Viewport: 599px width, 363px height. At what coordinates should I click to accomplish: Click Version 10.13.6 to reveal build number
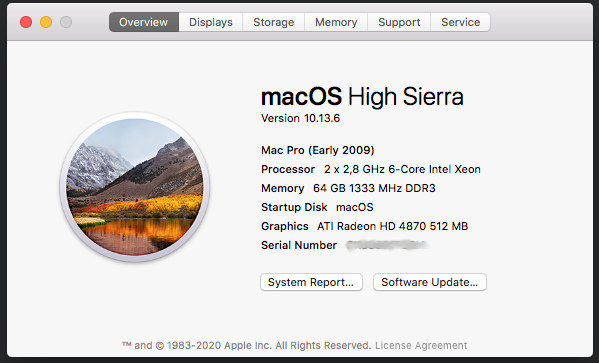[300, 118]
